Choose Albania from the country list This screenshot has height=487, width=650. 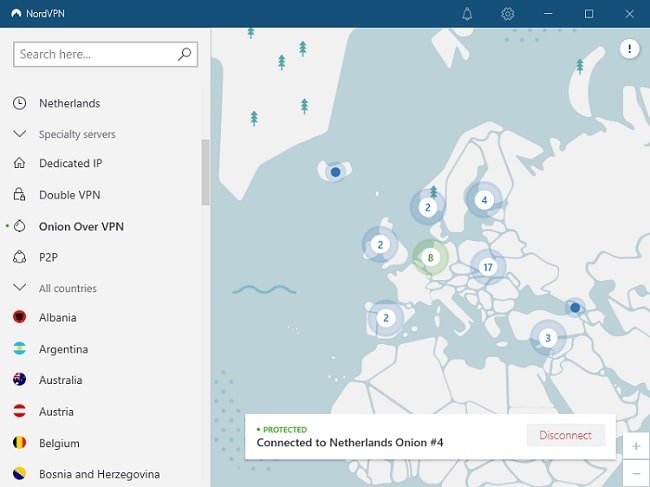pyautogui.click(x=58, y=317)
